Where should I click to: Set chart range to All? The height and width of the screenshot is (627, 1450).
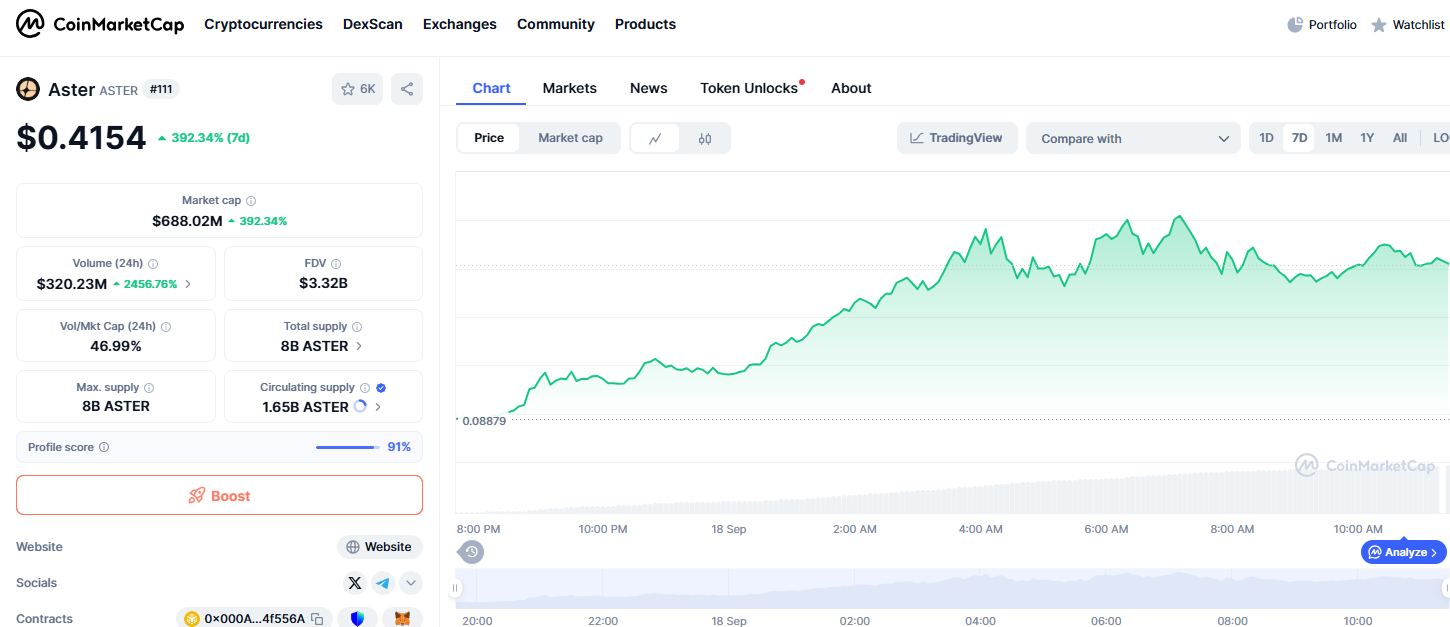click(1400, 138)
